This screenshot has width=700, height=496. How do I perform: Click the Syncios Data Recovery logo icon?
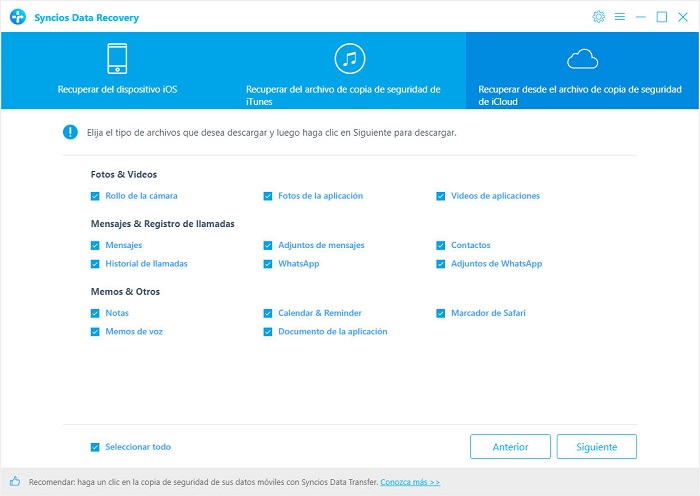click(x=18, y=17)
